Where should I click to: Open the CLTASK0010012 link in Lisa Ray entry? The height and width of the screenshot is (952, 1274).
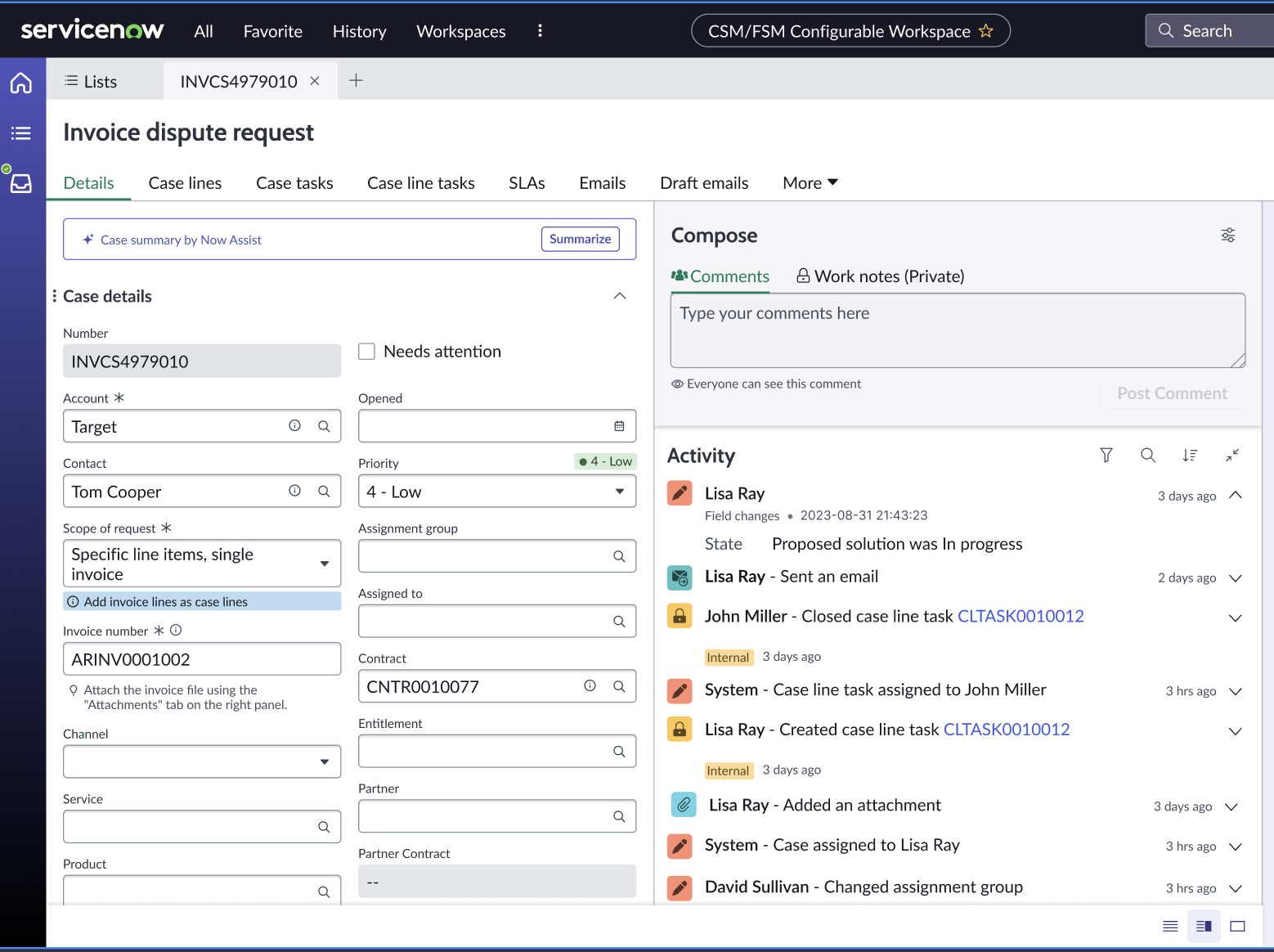click(1007, 730)
